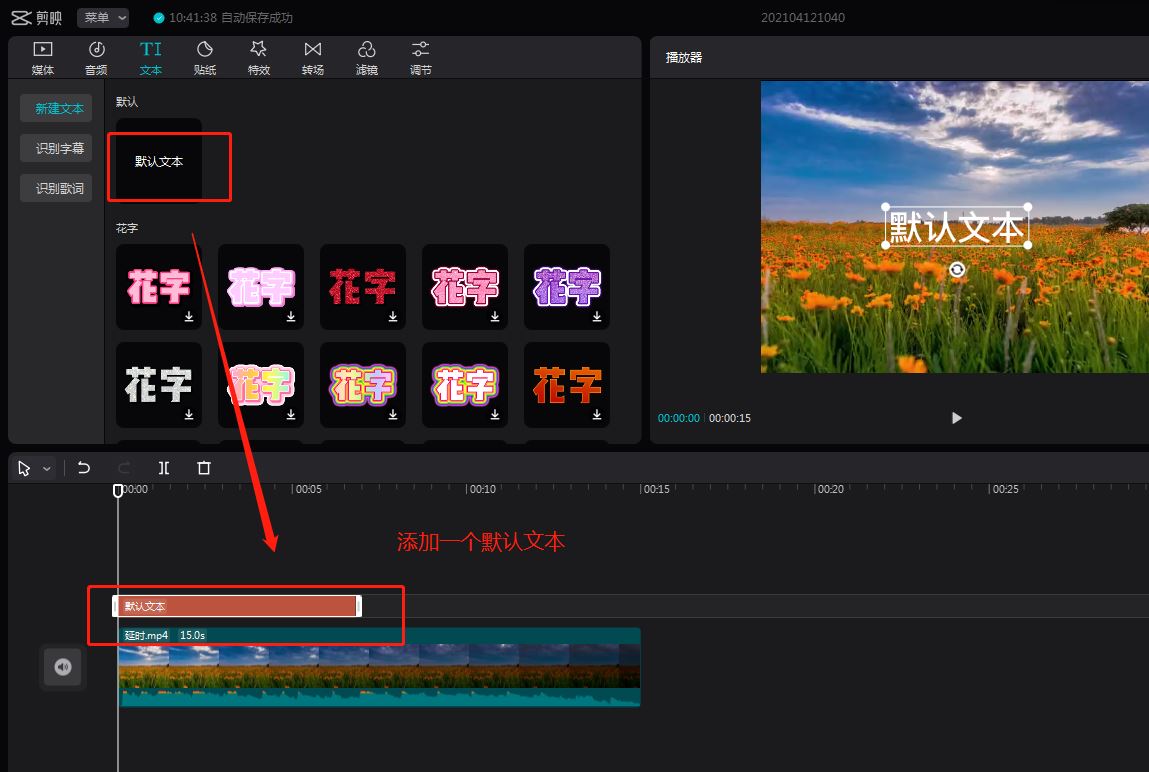Click the 00:15 mark on timeline ruler
Screen dimensions: 1149x772
tap(655, 489)
